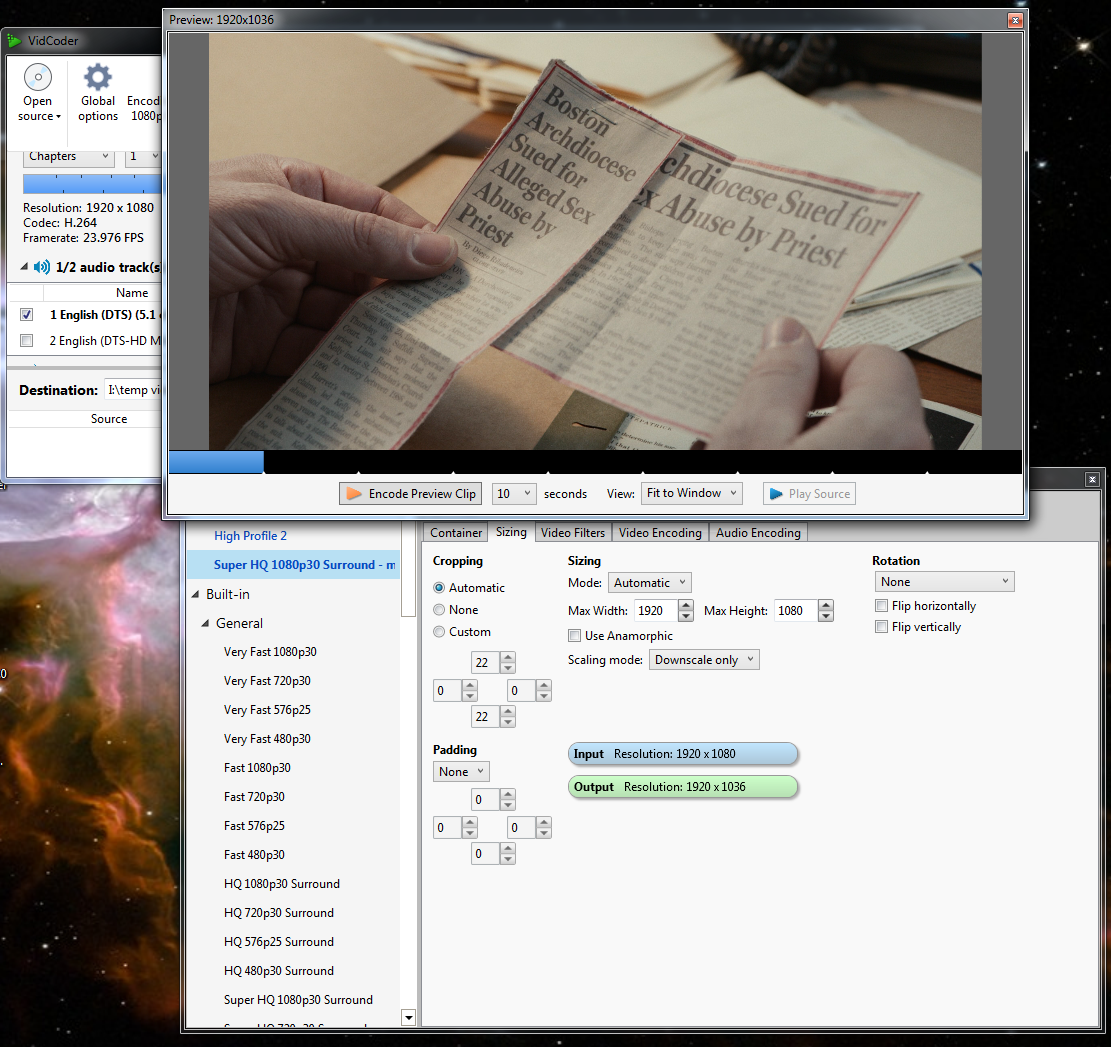Select the Fast 1080p30 preset

257,768
